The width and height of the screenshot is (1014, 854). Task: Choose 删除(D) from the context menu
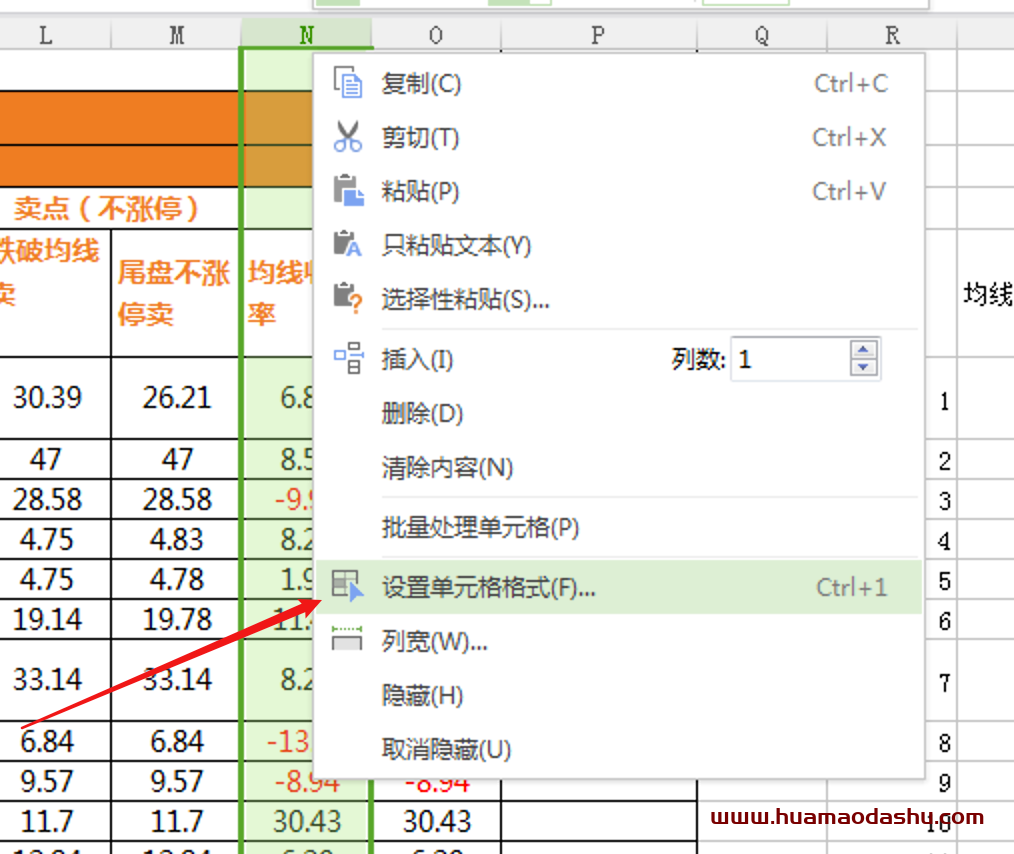[x=618, y=413]
